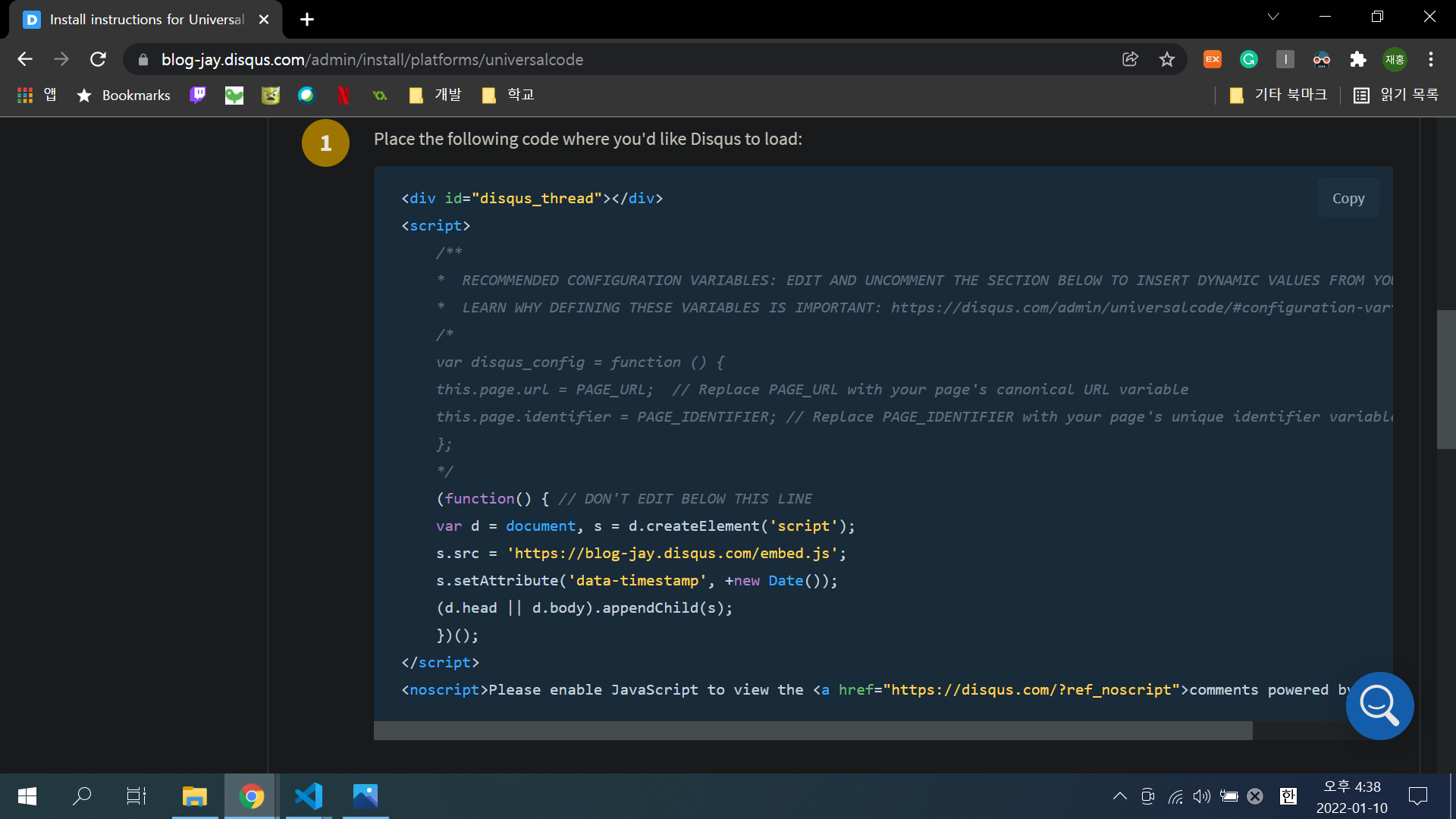Switch to Chrome on taskbar
The width and height of the screenshot is (1456, 819).
point(252,796)
